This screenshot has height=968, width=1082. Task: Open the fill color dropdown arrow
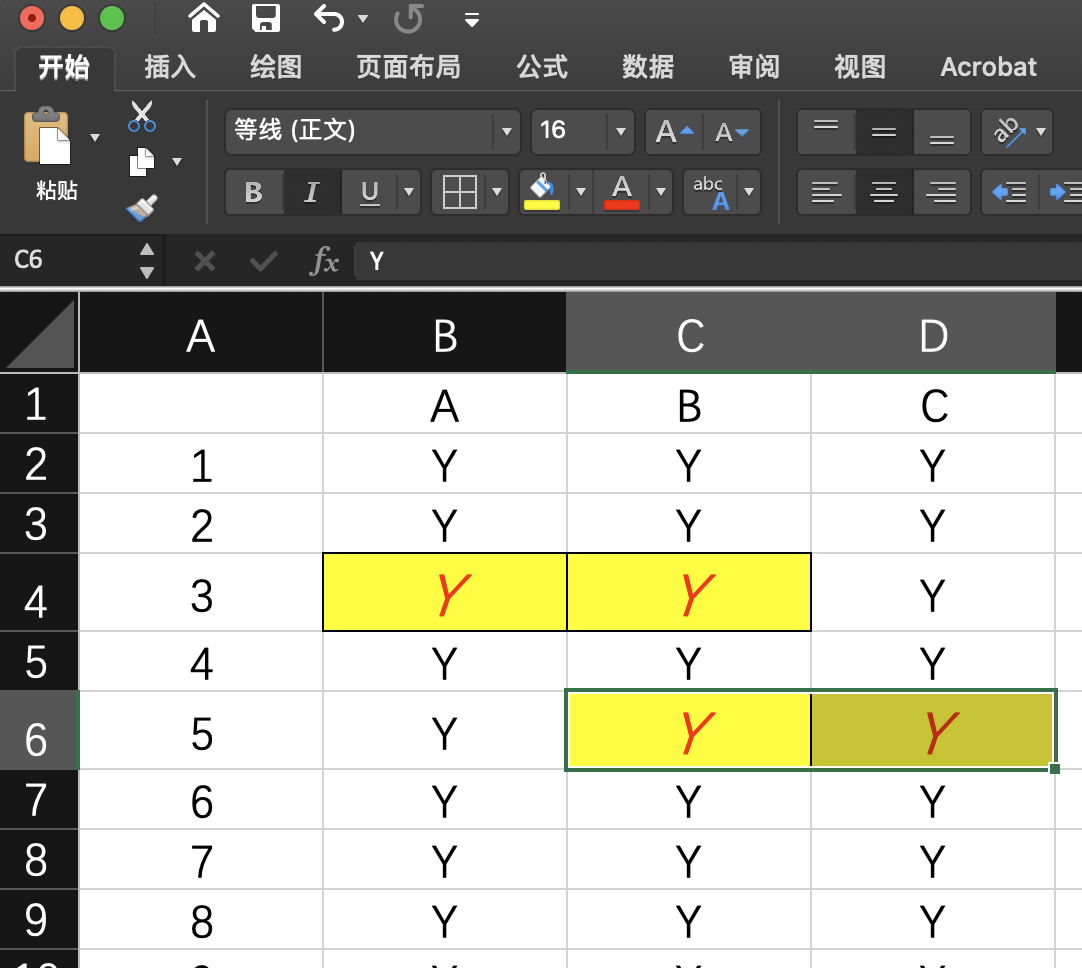click(581, 192)
